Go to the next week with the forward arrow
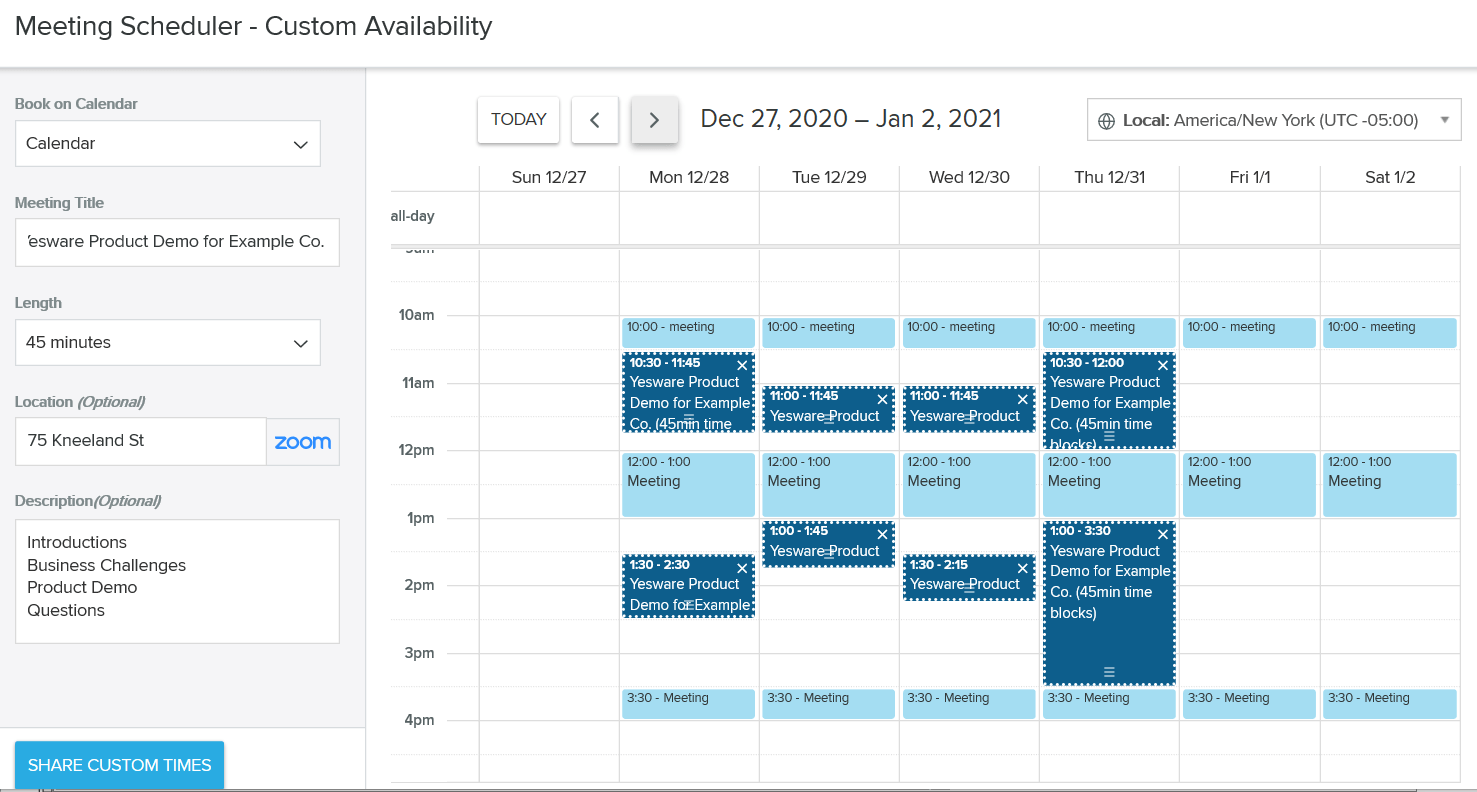1477x792 pixels. point(654,119)
